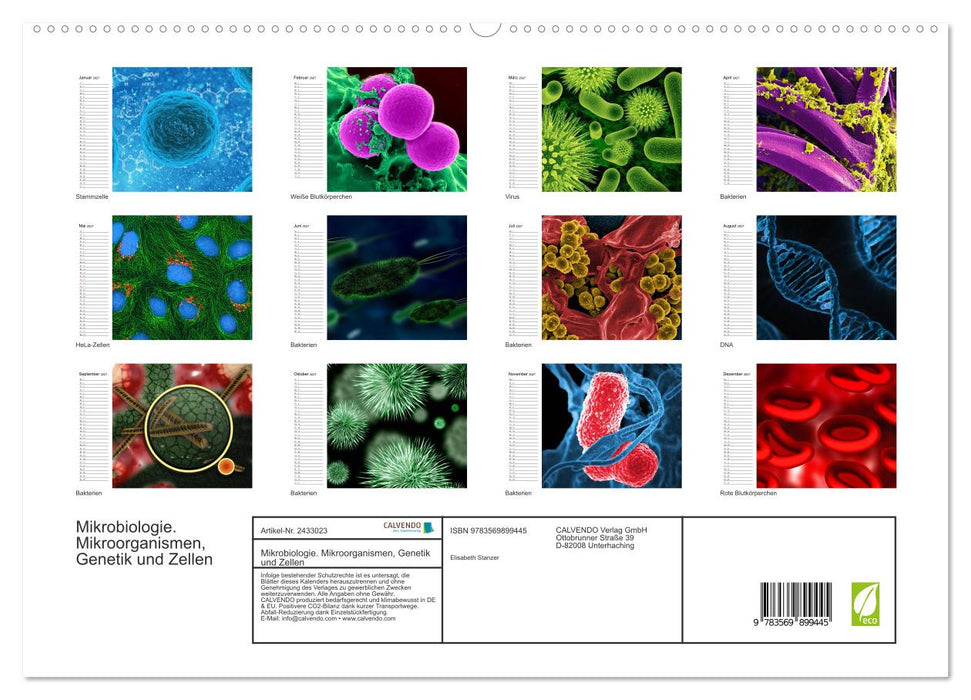Click the 'Virus' caption
Viewport: 971px width, 700px height.
click(512, 196)
